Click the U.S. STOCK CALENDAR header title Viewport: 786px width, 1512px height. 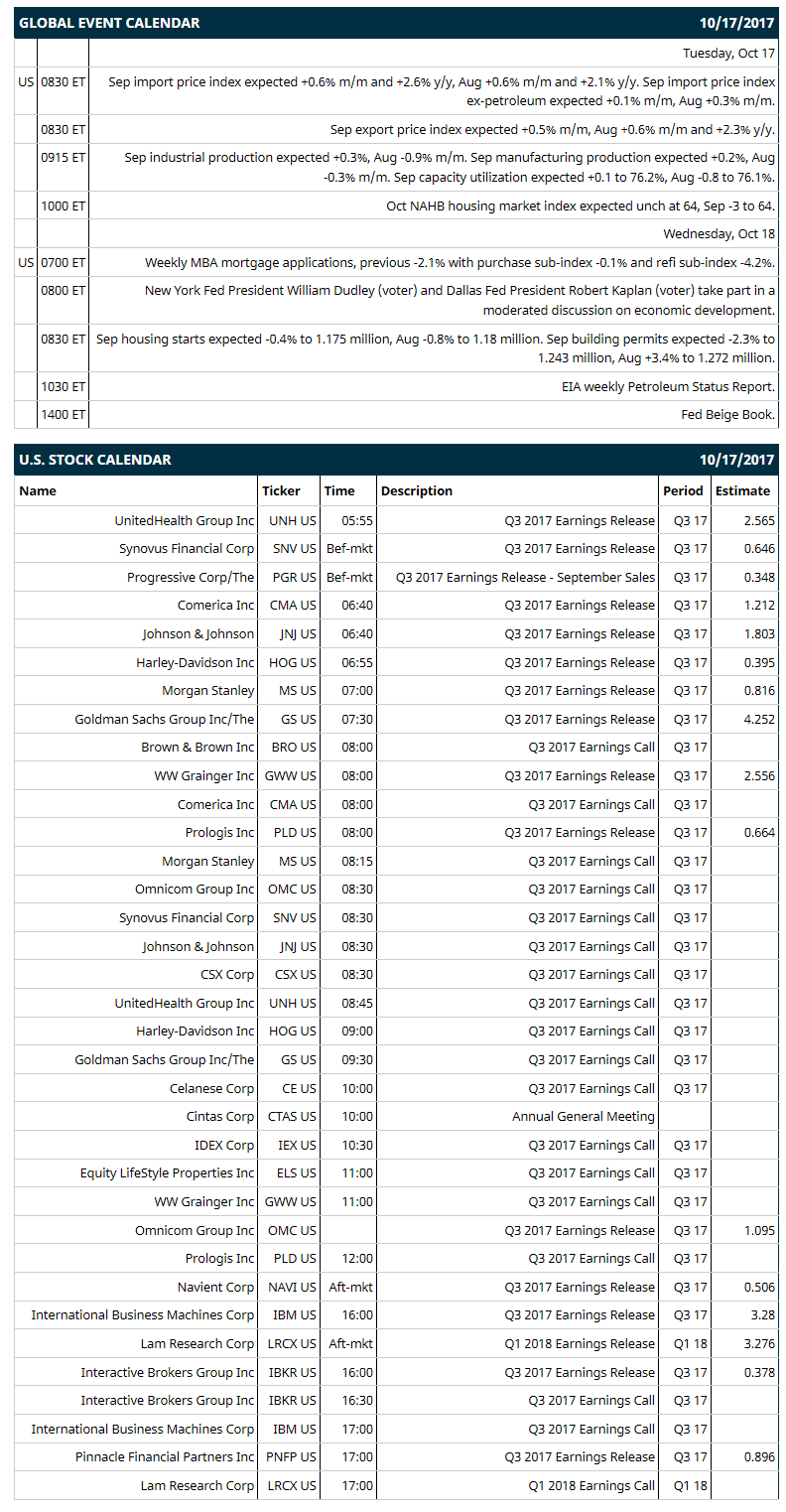click(x=95, y=460)
